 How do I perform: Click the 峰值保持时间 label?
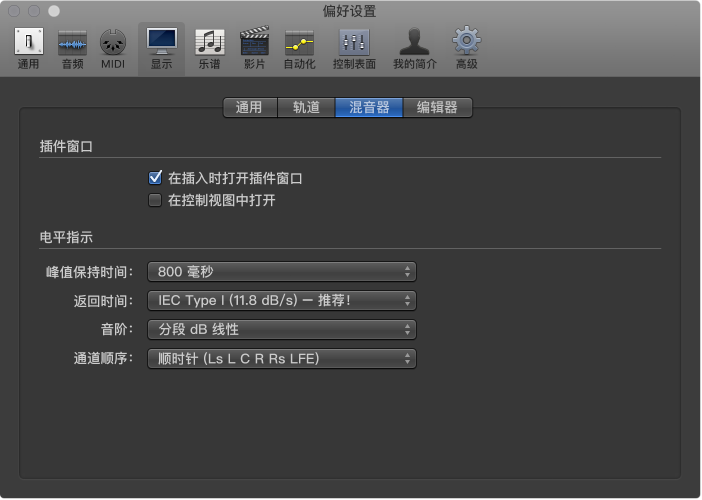90,272
